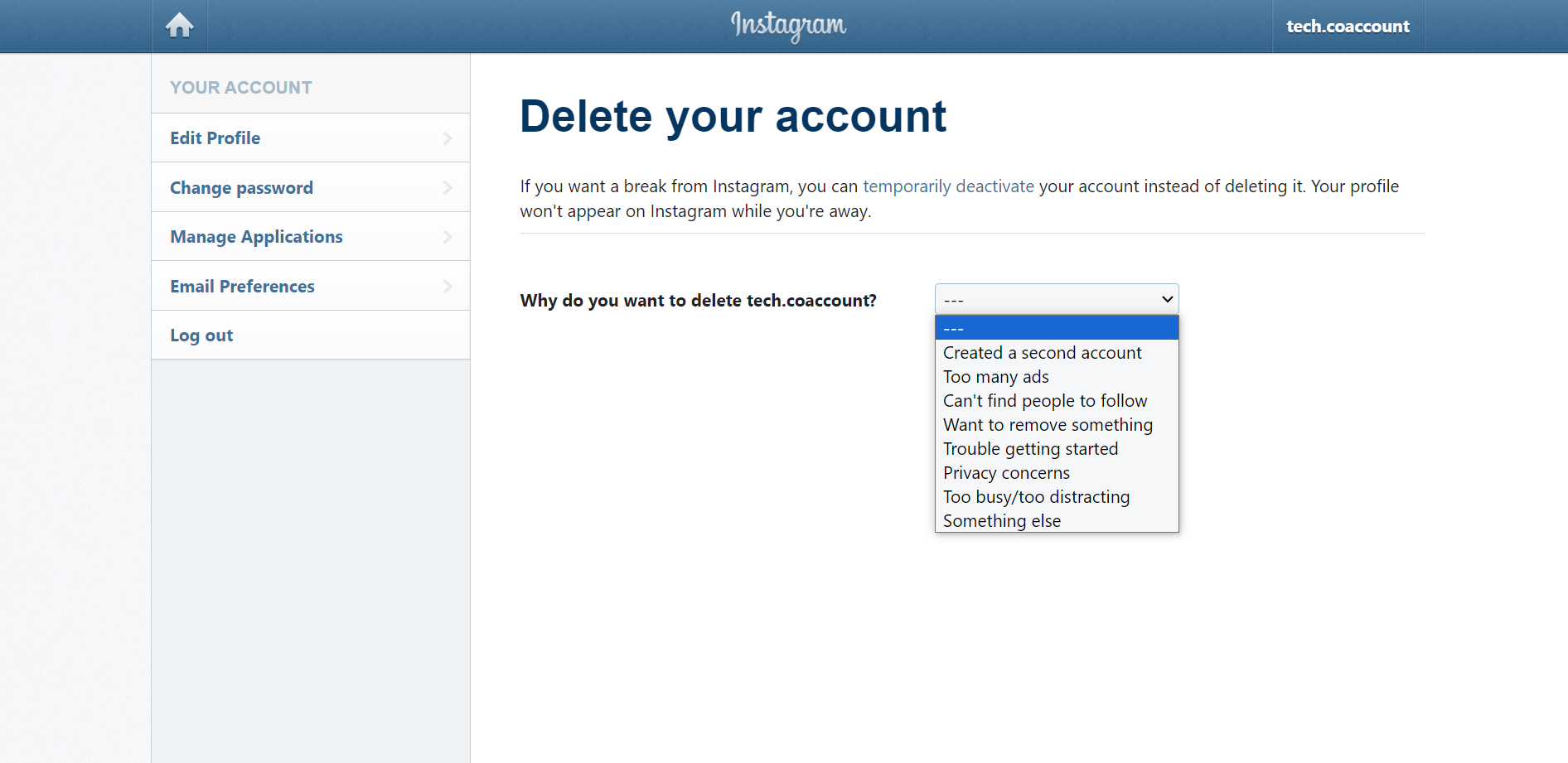The height and width of the screenshot is (763, 1568).
Task: Click chevron next to Manage Applications
Action: [448, 237]
